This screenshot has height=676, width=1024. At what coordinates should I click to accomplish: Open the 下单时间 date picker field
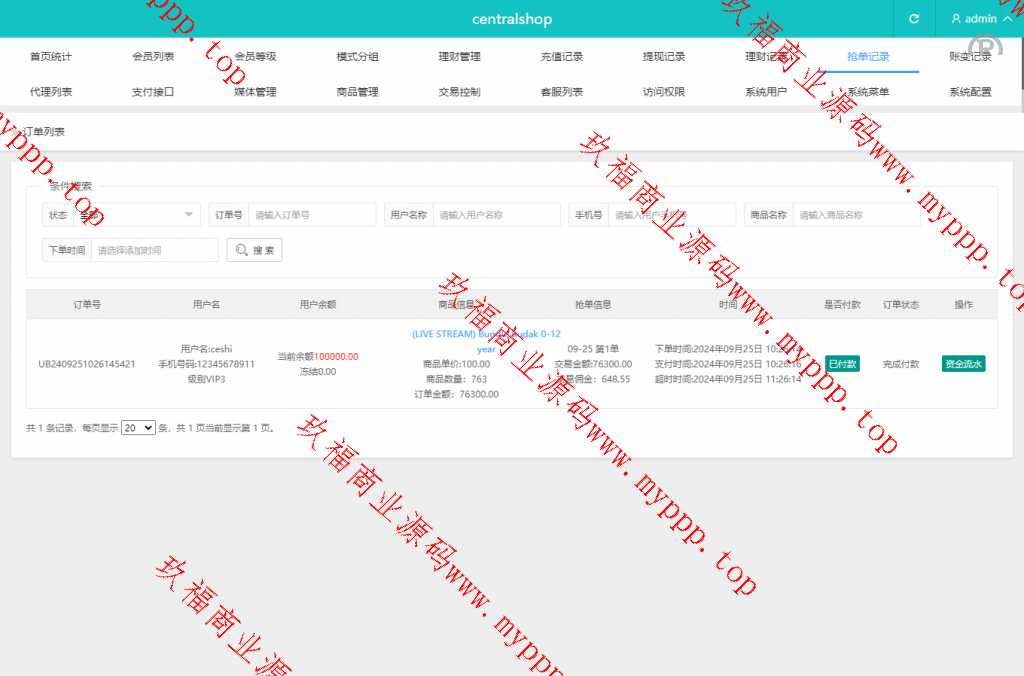[154, 250]
